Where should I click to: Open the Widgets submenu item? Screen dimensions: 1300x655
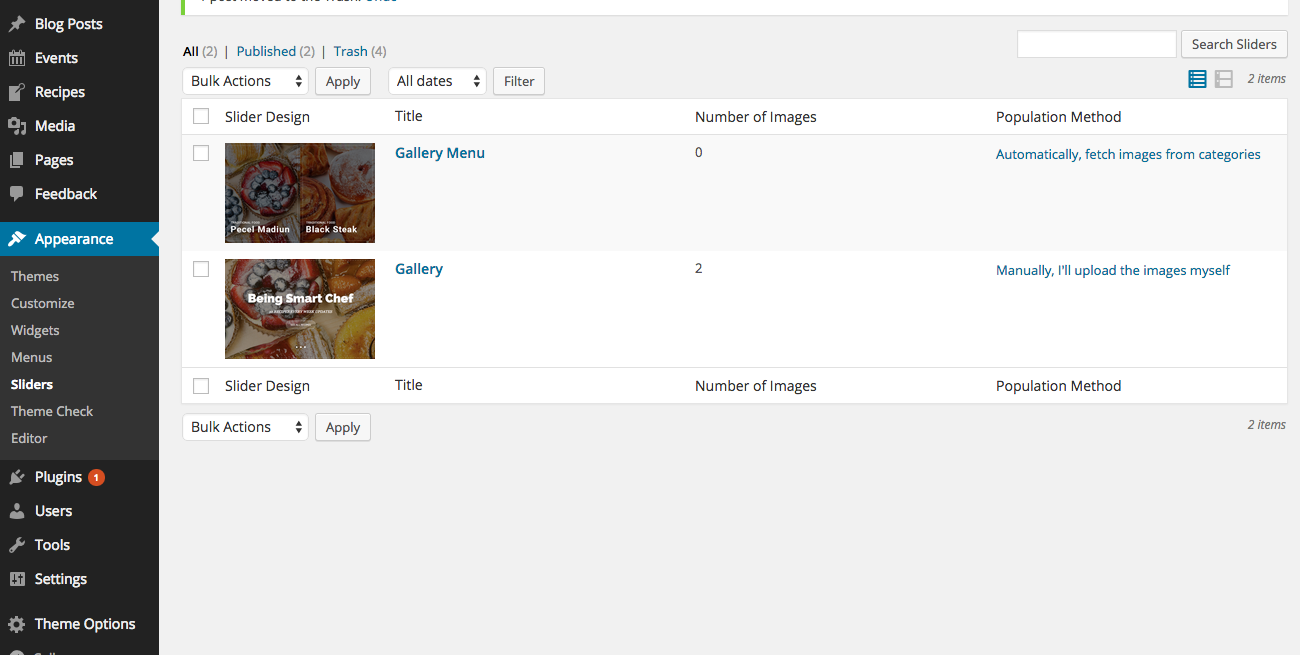[x=35, y=330]
